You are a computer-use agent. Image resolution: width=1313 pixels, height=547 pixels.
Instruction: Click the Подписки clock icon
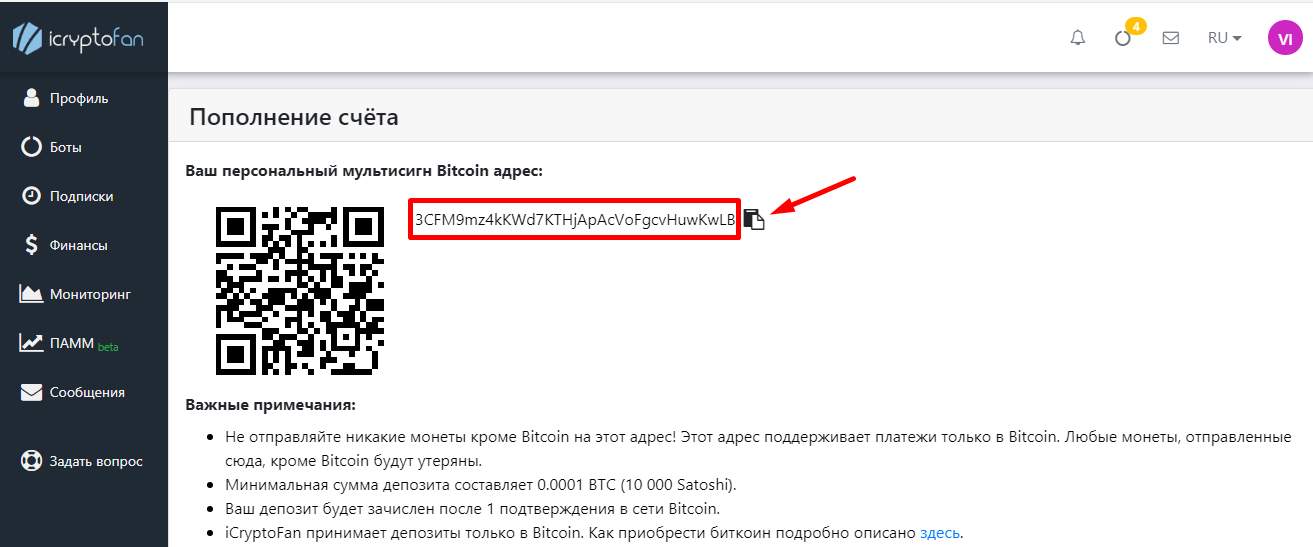coord(31,196)
